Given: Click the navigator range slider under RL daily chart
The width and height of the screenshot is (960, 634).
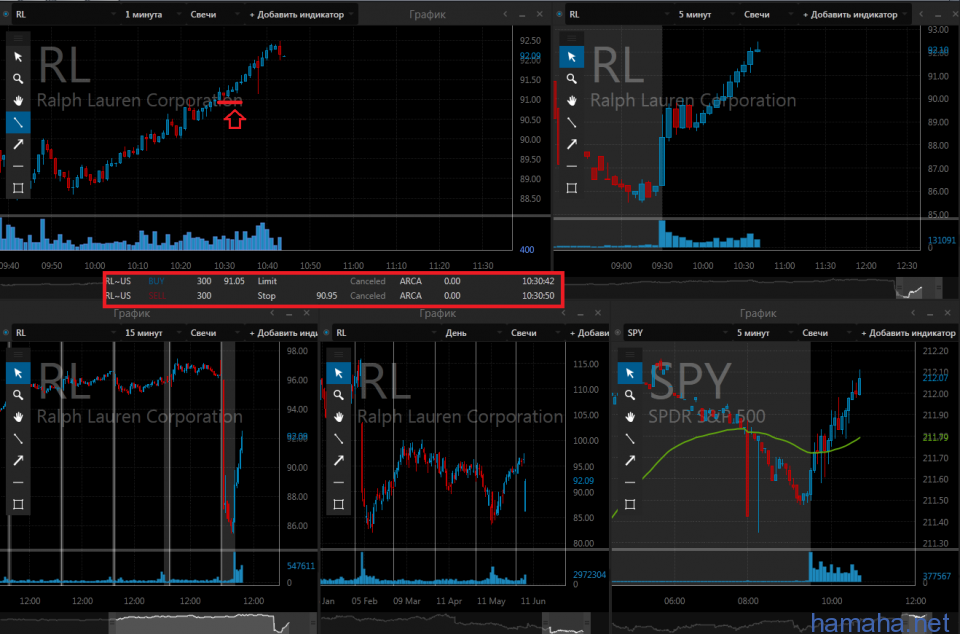Looking at the screenshot, I should click(566, 624).
